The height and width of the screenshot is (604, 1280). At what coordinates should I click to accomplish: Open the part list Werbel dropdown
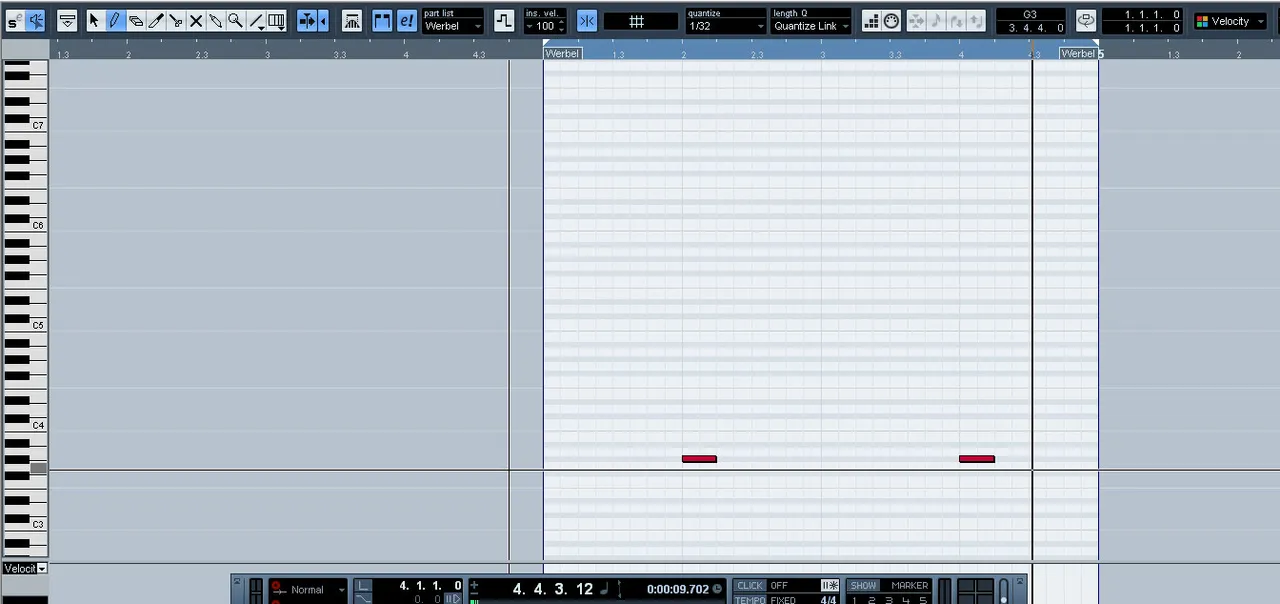(x=452, y=26)
